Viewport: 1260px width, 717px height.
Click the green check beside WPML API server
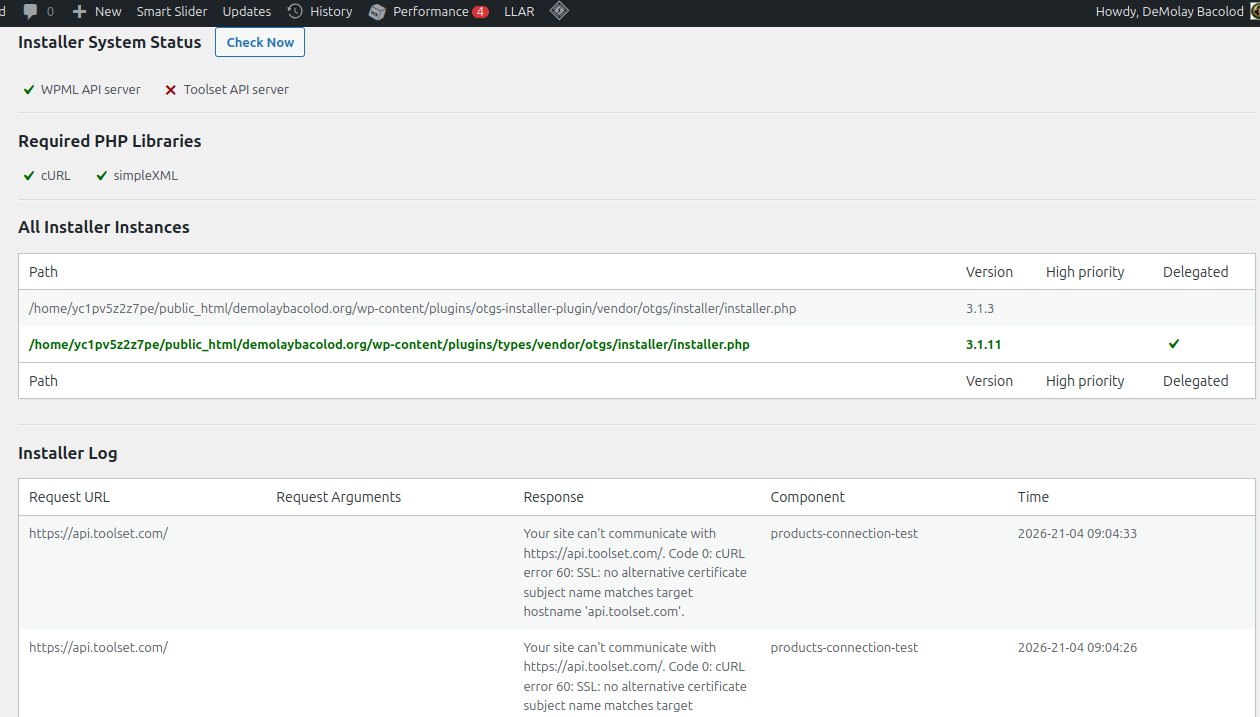pos(29,90)
